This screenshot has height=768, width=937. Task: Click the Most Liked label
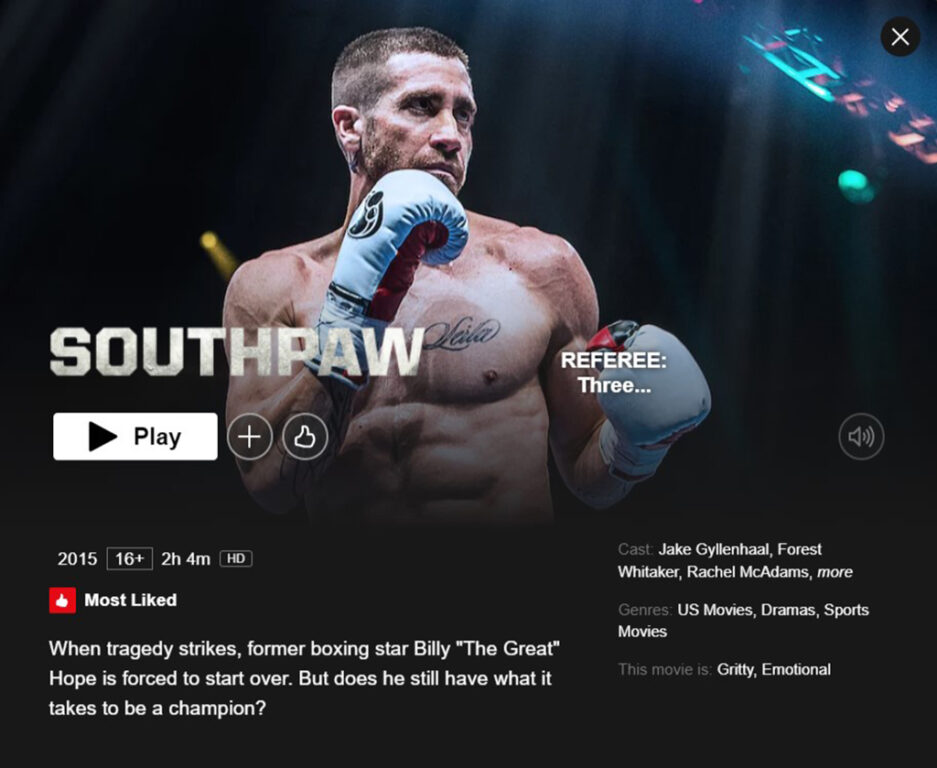130,600
